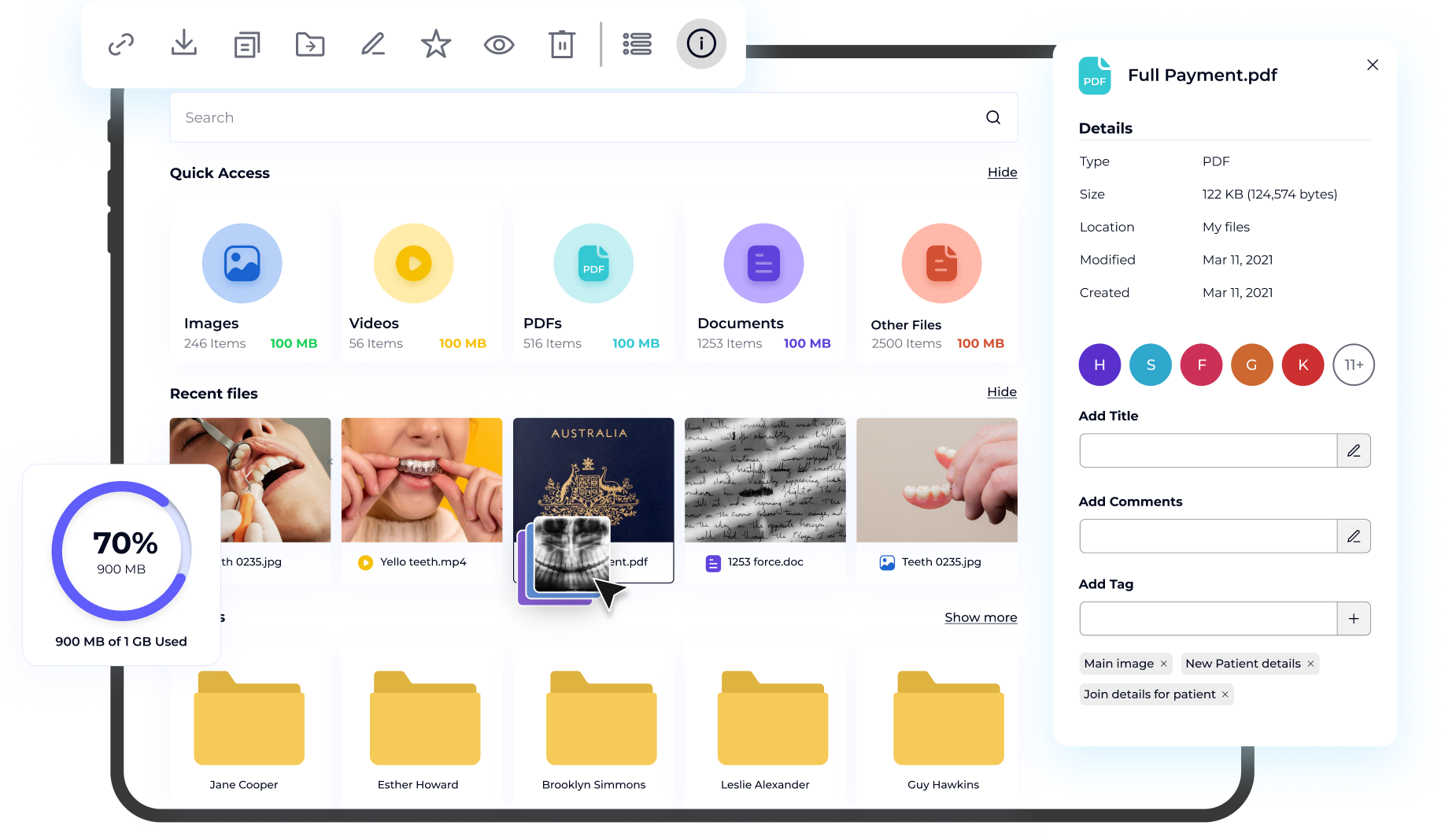Click the Add Title input
This screenshot has width=1456, height=833.
(1208, 450)
